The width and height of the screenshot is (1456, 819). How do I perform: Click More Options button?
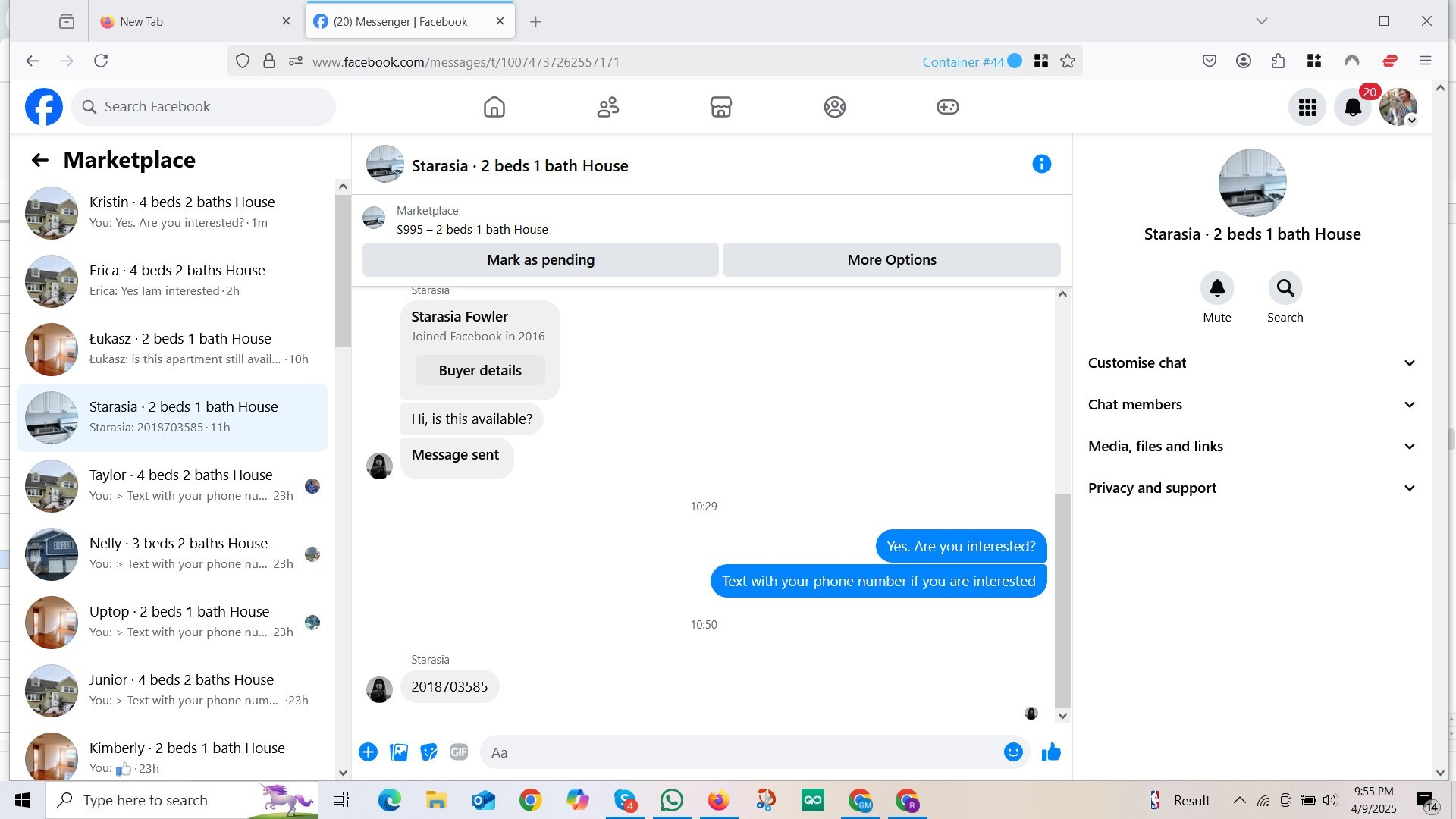click(x=891, y=260)
